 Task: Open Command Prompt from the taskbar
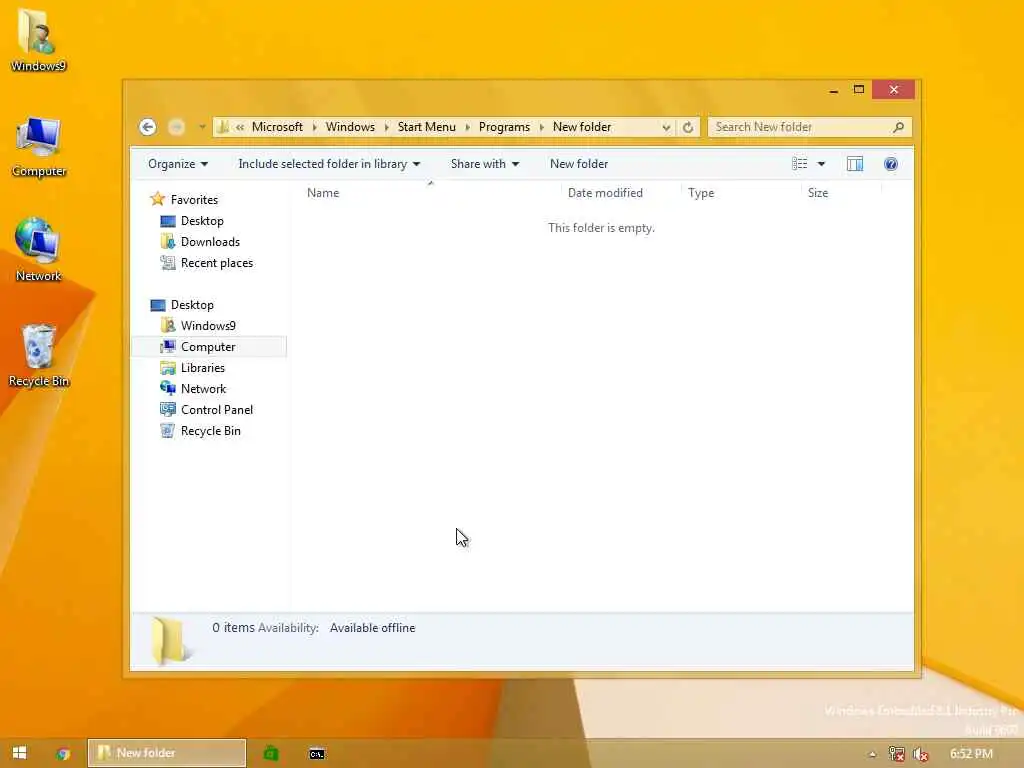(317, 754)
